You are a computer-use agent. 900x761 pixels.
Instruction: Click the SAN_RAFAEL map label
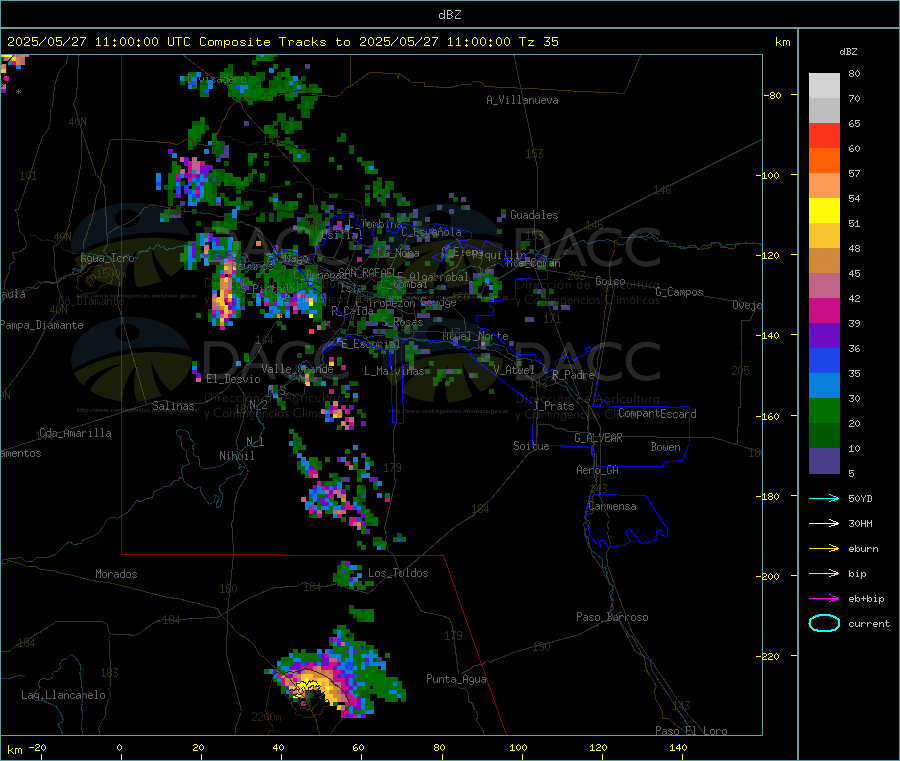[367, 272]
